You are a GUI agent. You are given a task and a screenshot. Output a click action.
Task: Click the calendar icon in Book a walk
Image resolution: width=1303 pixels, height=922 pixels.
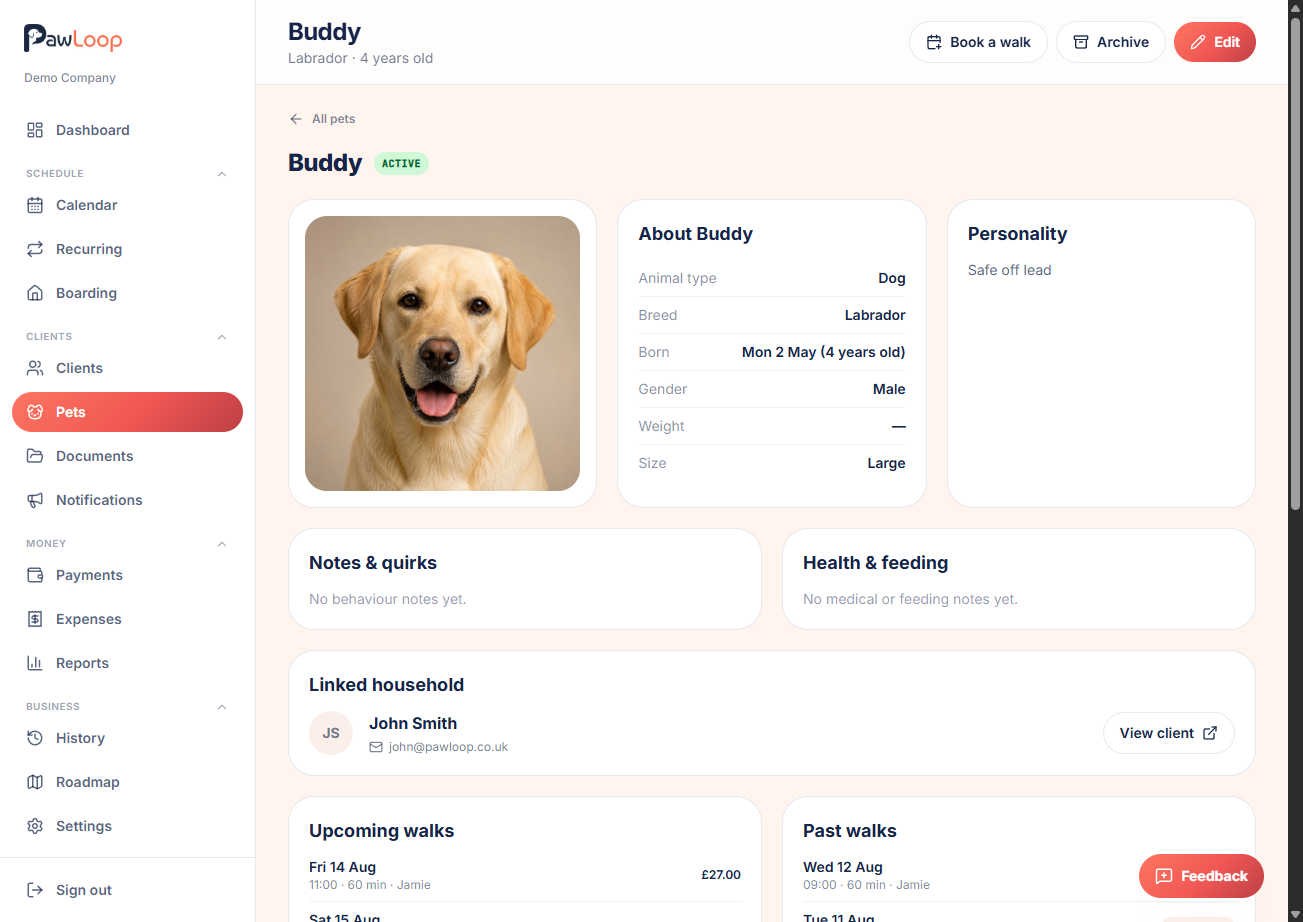point(934,42)
